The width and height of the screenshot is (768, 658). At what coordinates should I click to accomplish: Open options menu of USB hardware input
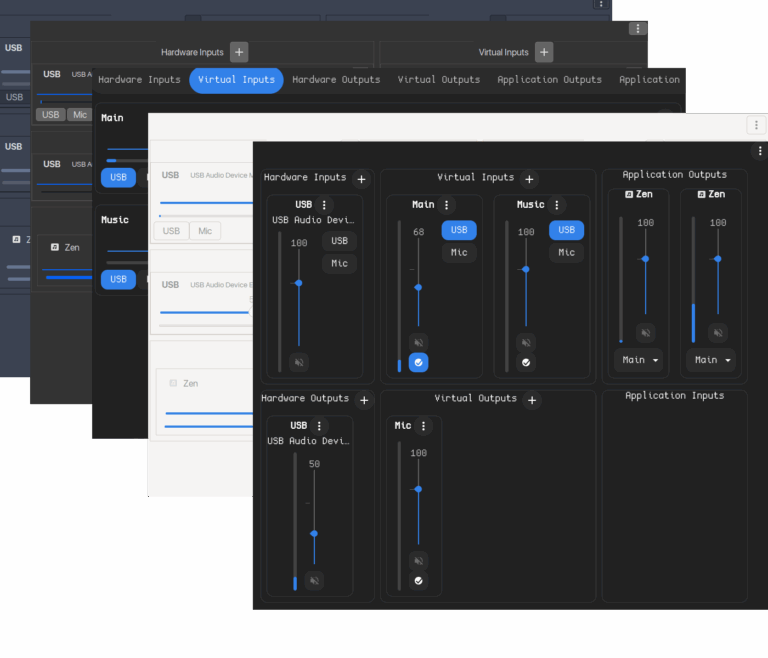coord(324,205)
